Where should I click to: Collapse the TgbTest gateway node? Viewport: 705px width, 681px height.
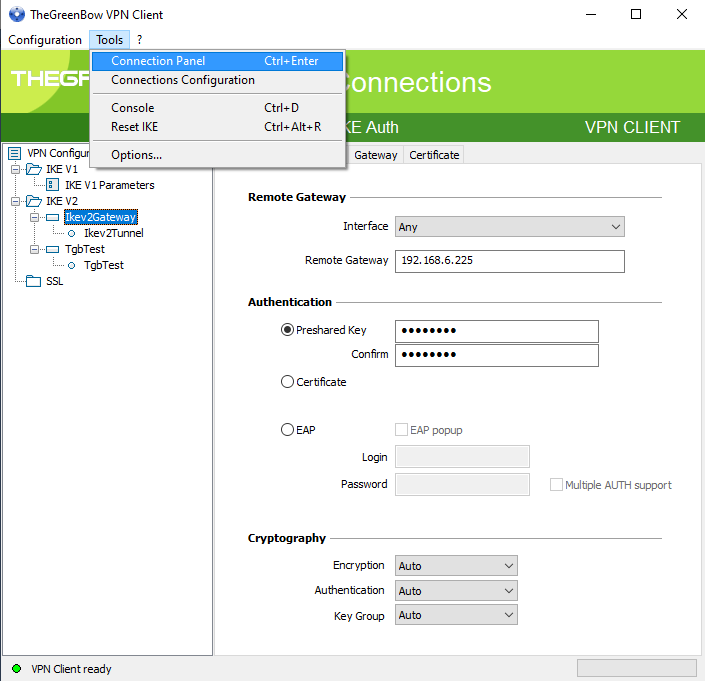coord(34,249)
